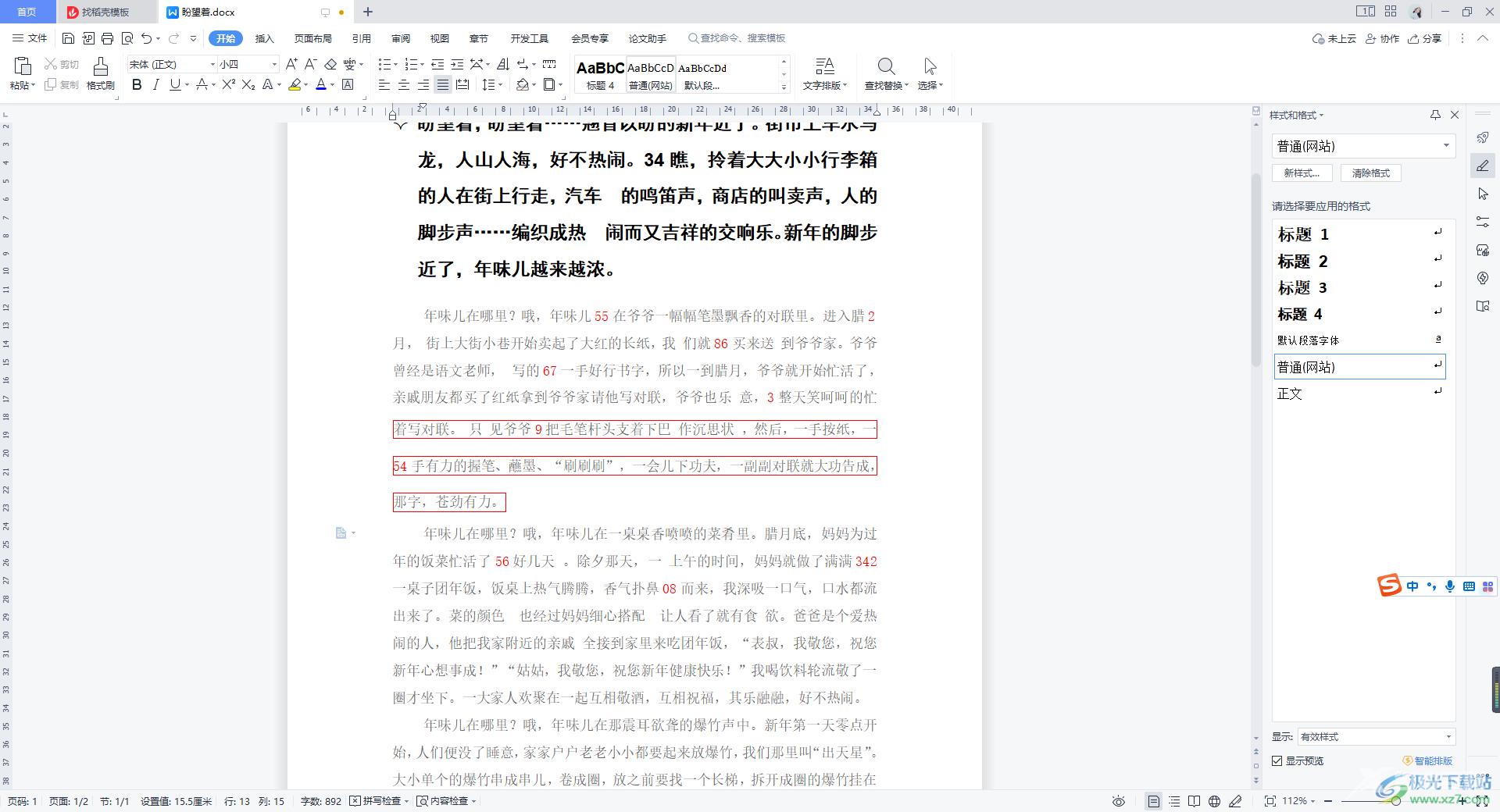Undo the last action
This screenshot has width=1500, height=812.
pos(146,38)
